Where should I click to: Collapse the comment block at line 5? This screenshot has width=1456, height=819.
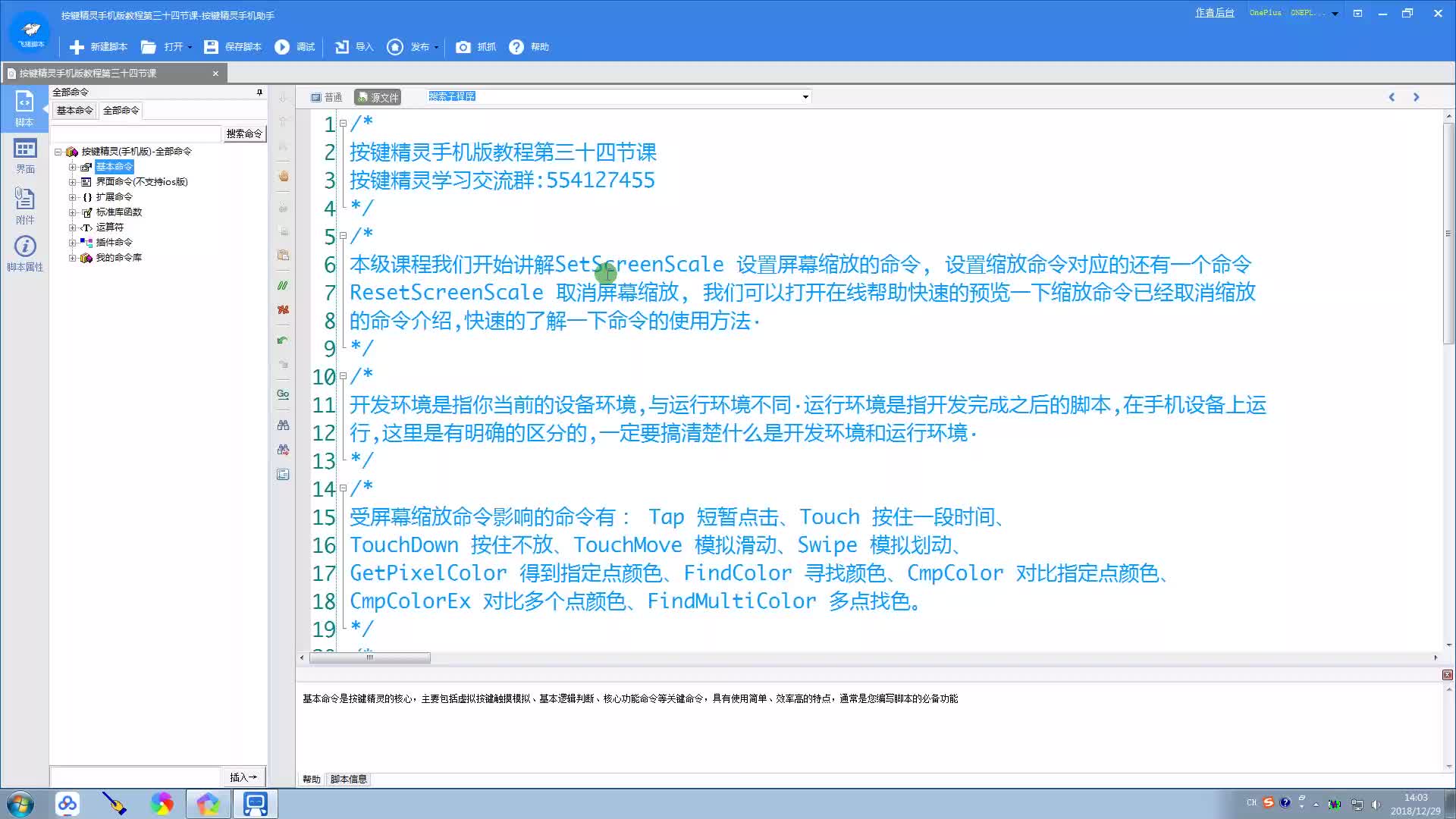click(x=344, y=236)
